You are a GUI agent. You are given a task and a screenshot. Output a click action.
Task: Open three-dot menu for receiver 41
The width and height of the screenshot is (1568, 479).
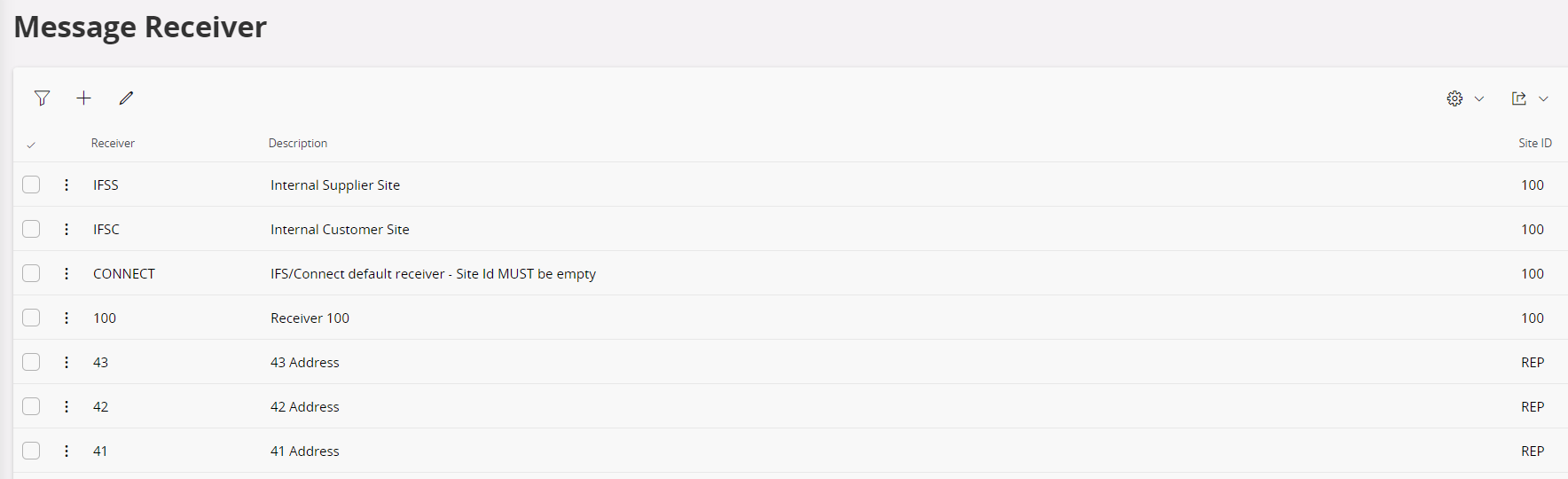tap(67, 451)
